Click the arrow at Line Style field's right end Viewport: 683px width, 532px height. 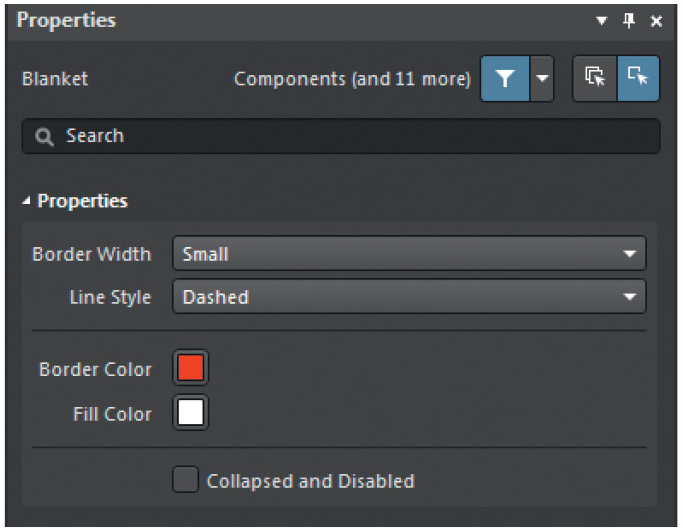click(630, 297)
